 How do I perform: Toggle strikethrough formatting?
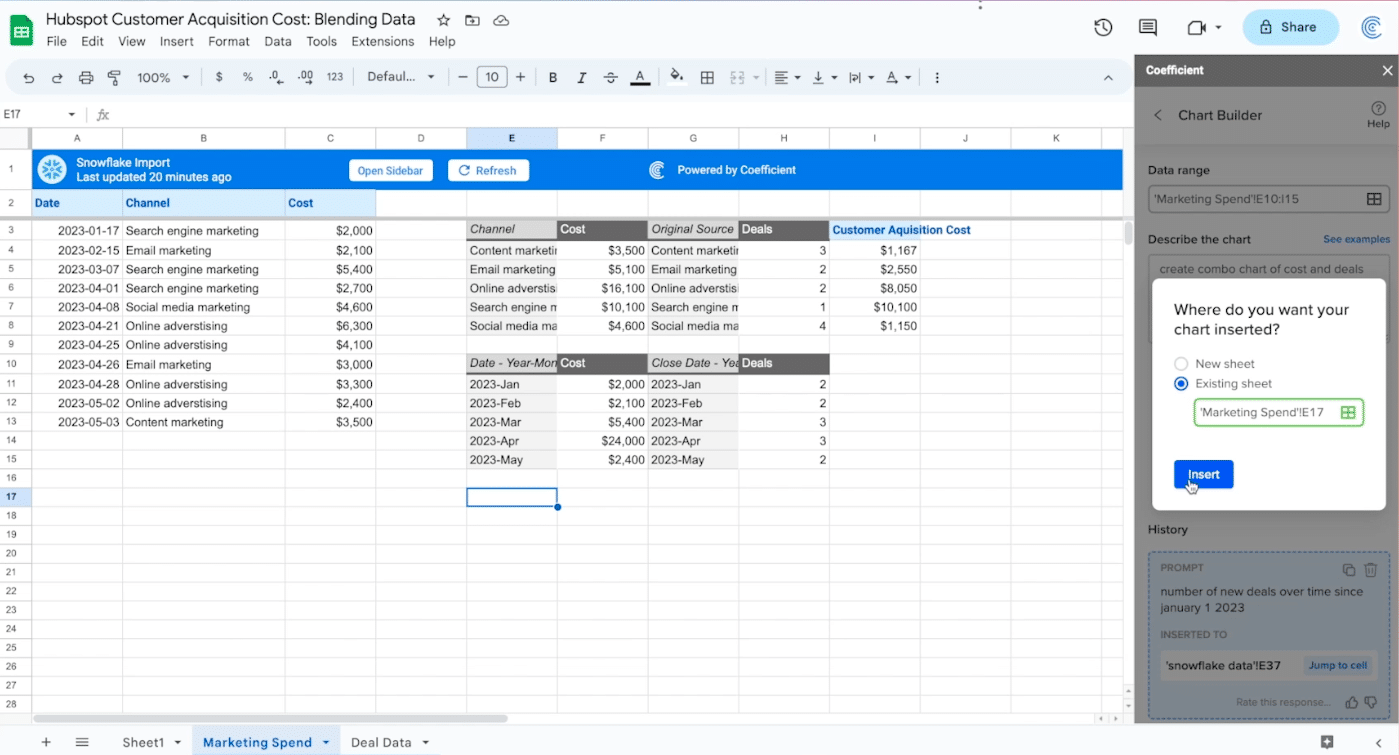pyautogui.click(x=611, y=77)
